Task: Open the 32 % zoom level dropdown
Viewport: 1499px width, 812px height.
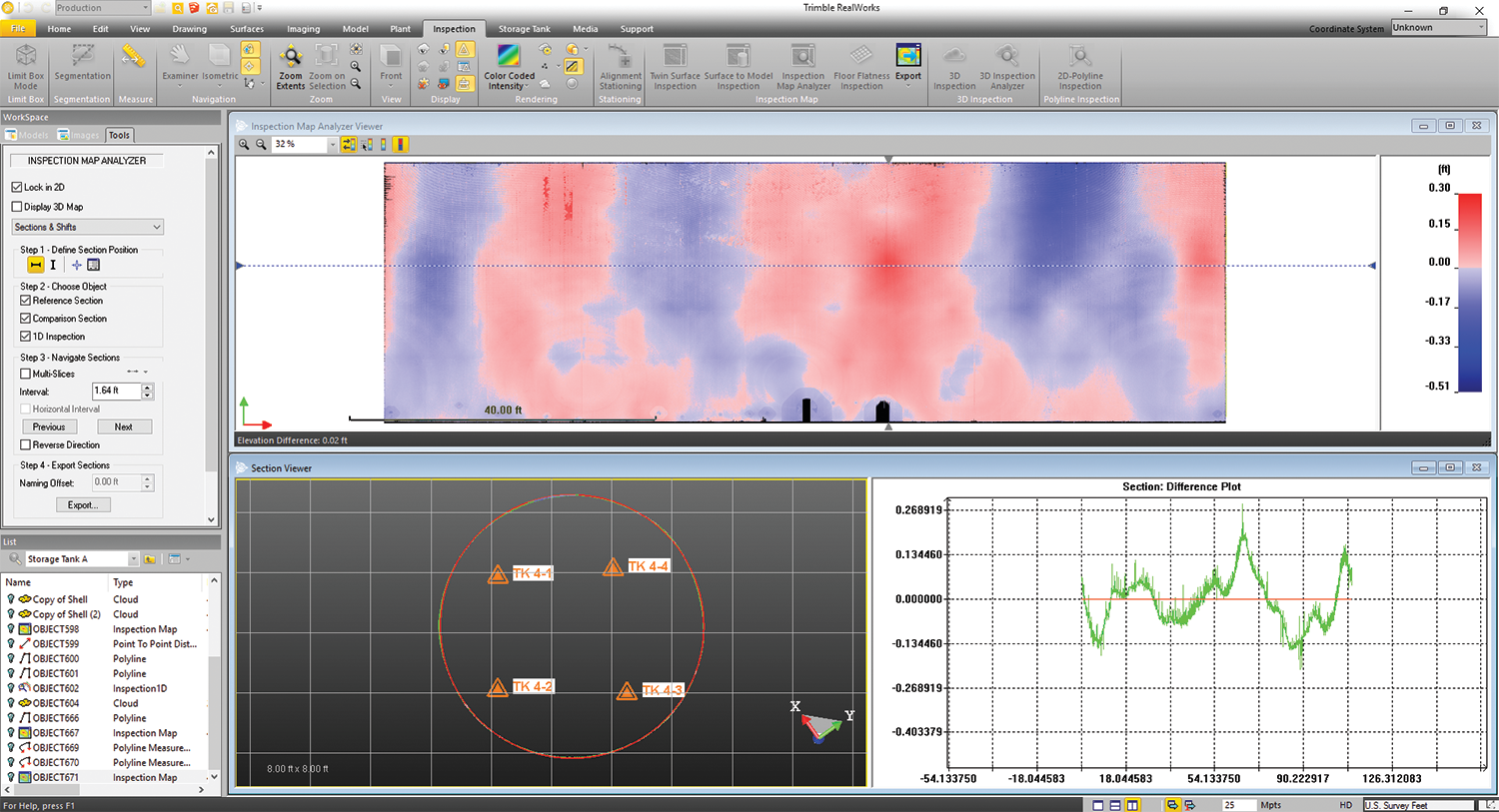Action: coord(332,145)
